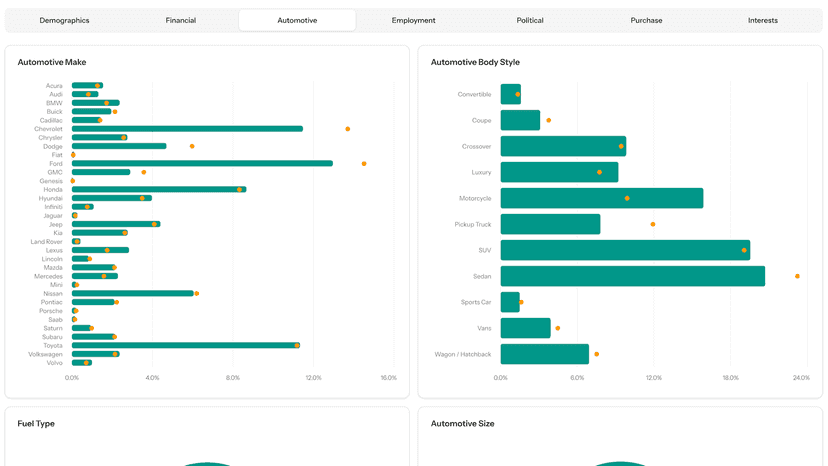Image resolution: width=828 pixels, height=466 pixels.
Task: Click the Mercedes label in Automotive Make
Action: (x=49, y=276)
